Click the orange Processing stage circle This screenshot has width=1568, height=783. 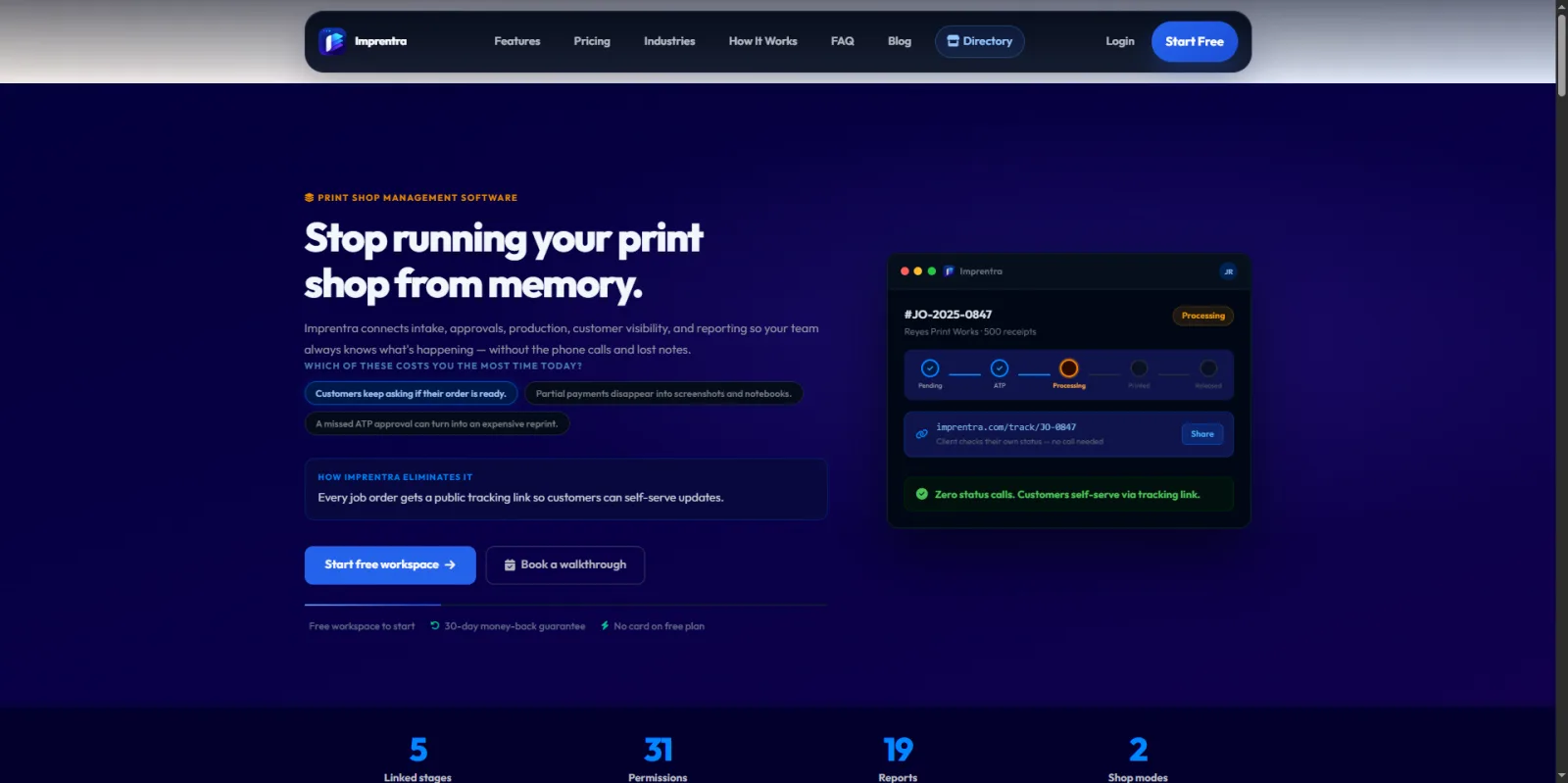(1069, 368)
